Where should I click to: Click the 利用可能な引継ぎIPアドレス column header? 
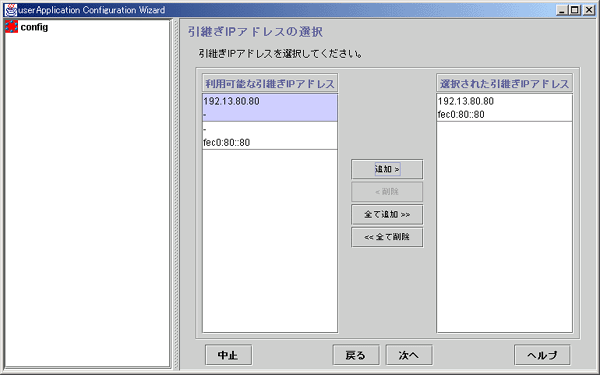270,83
